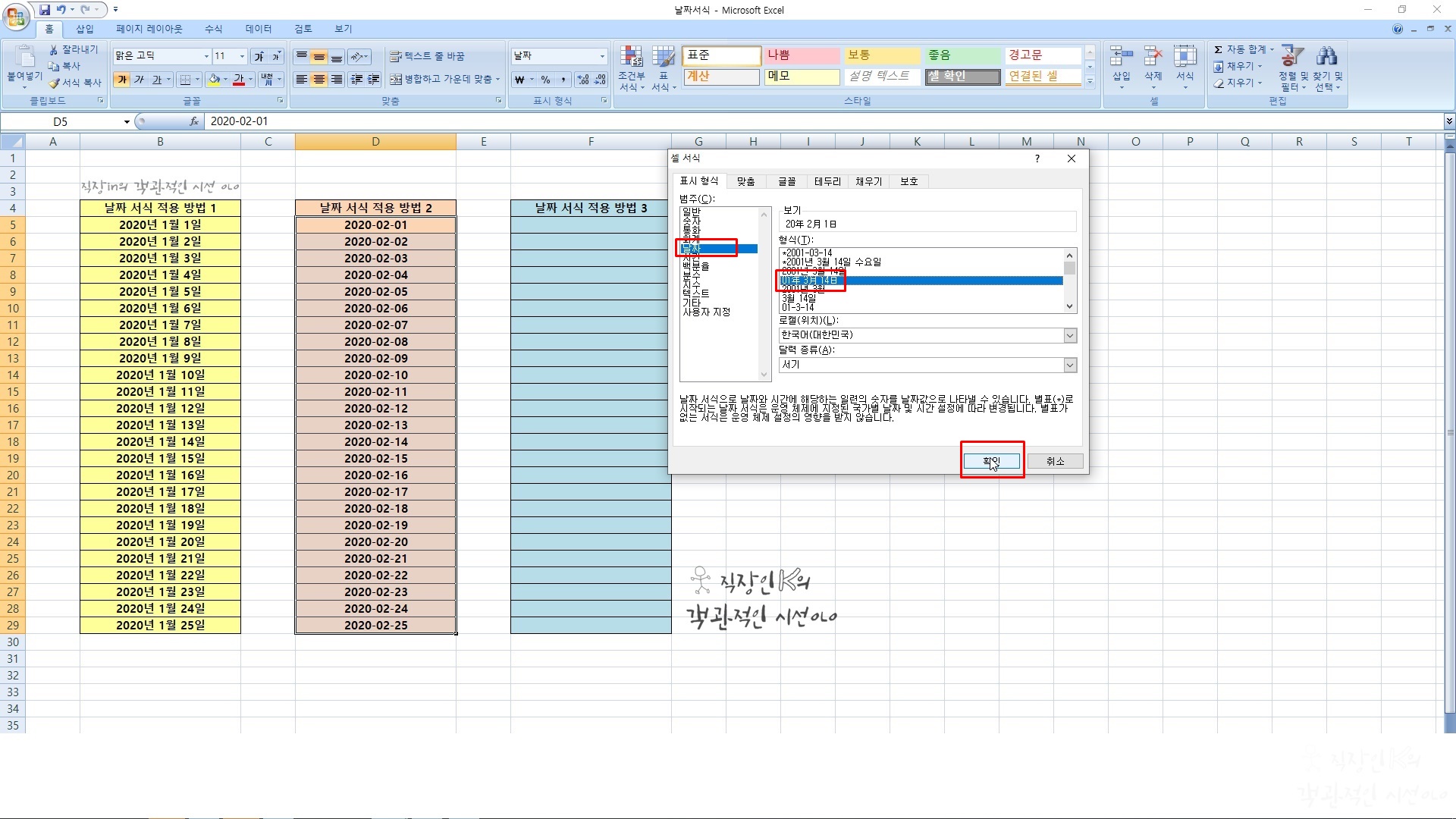Open the 수식 ribbon tab
Image resolution: width=1456 pixels, height=819 pixels.
click(x=213, y=29)
